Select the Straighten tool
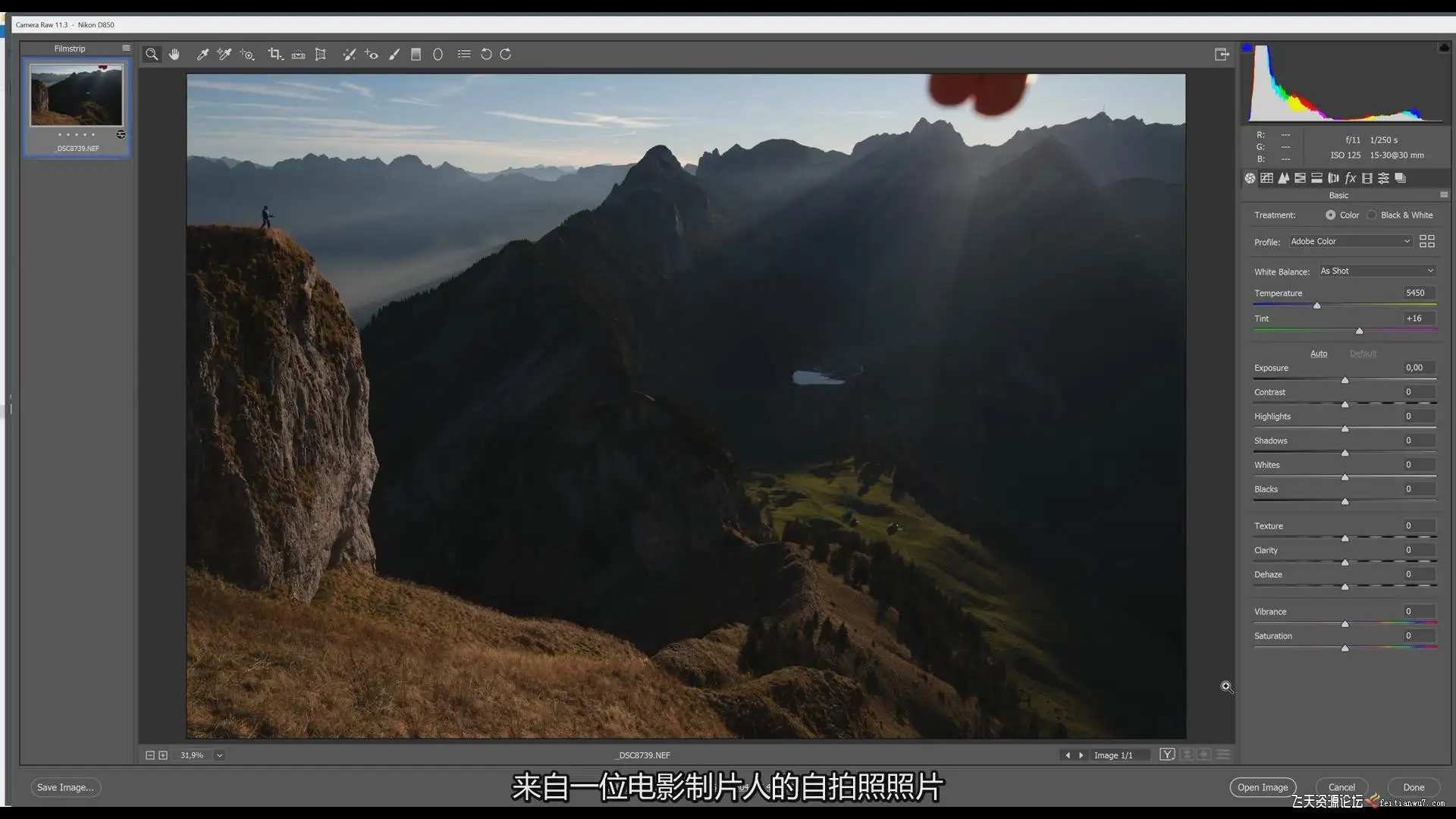The height and width of the screenshot is (819, 1456). 298,54
